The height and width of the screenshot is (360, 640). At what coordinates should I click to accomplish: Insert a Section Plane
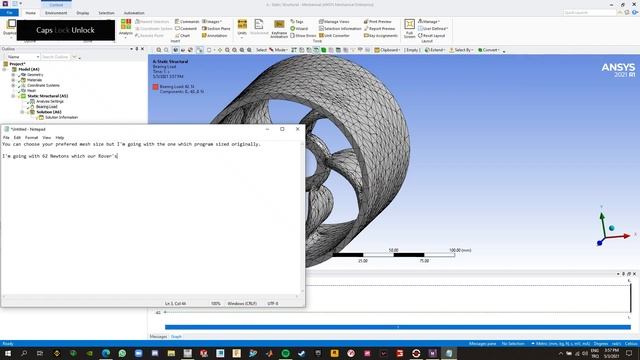tap(216, 29)
